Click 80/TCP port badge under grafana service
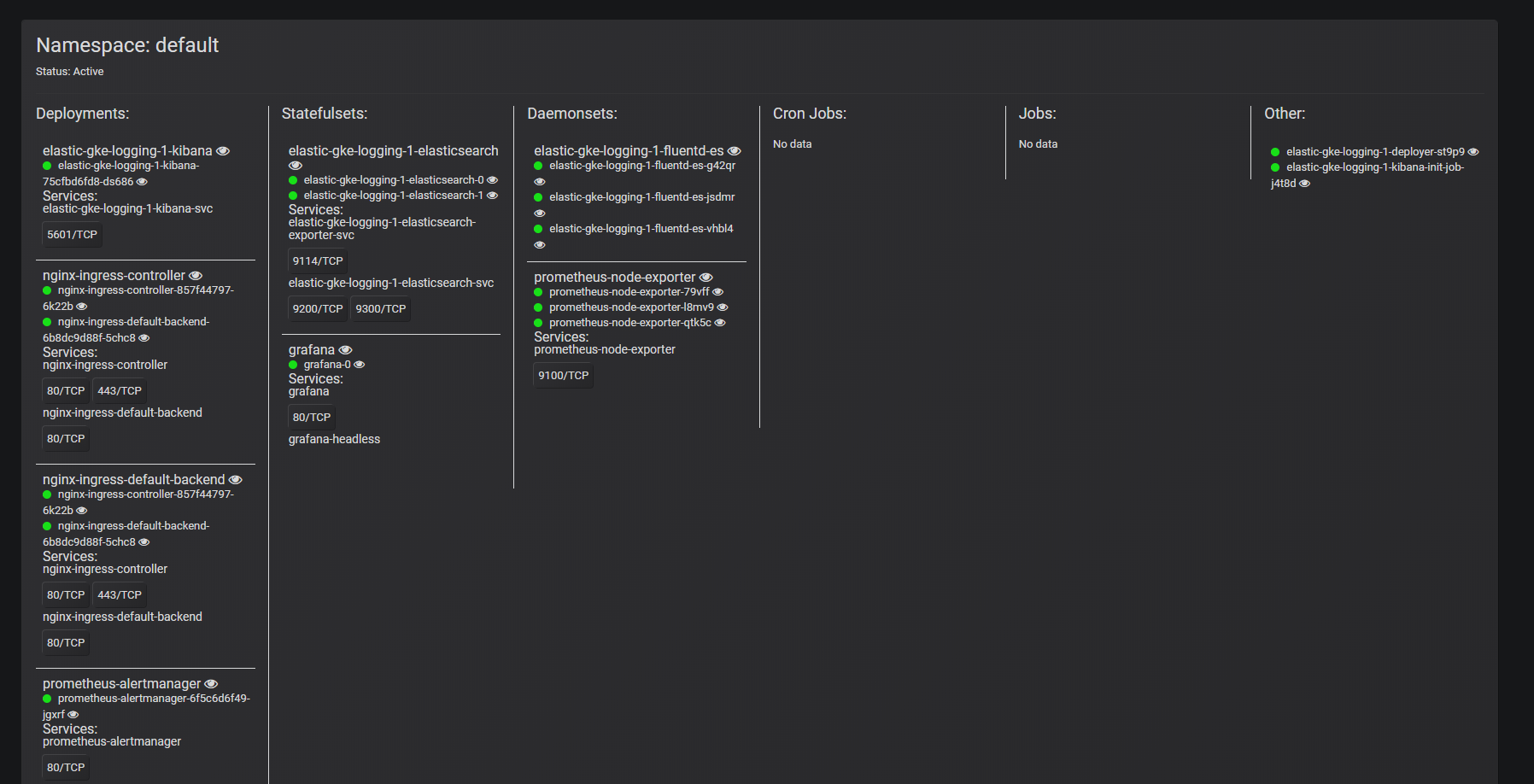Viewport: 1534px width, 784px height. (x=312, y=418)
